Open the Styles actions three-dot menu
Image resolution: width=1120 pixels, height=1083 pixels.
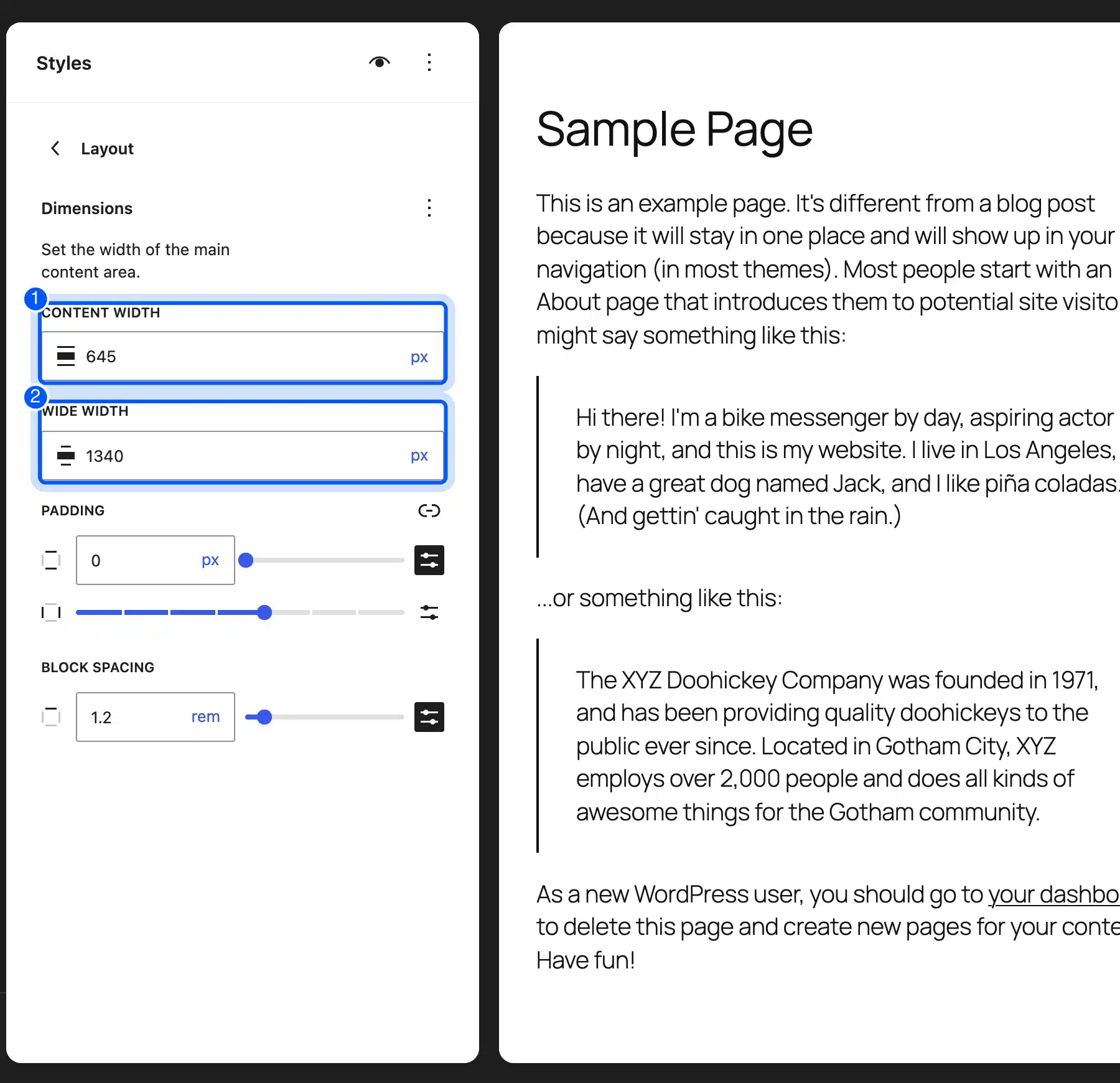pos(429,62)
